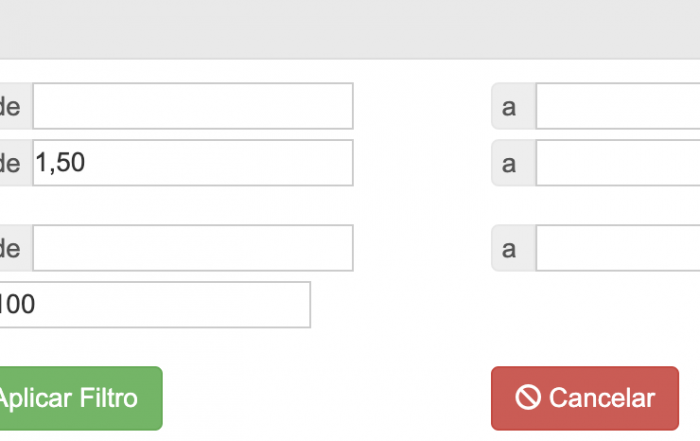
Task: Click the top-row 'de' addon label
Action: (13, 106)
